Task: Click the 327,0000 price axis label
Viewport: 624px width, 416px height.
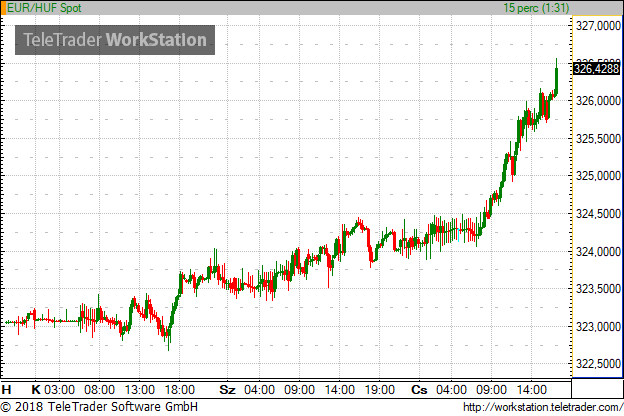Action: tap(598, 26)
